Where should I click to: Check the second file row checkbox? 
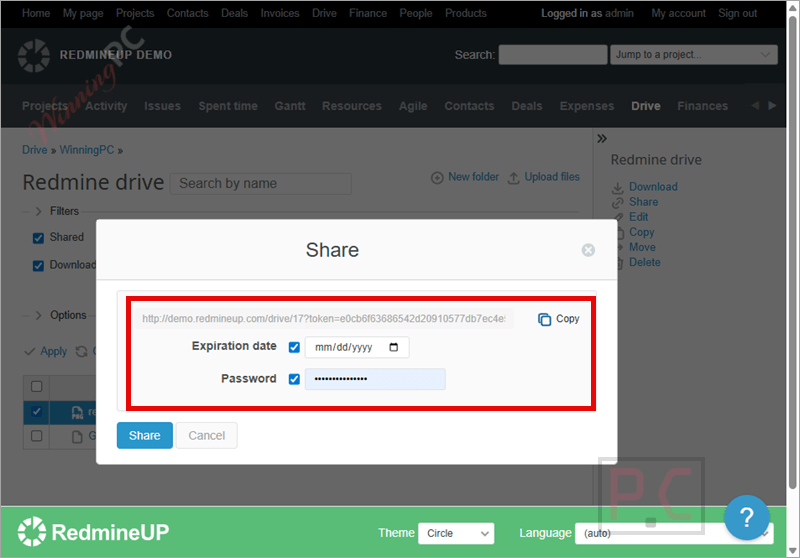coord(37,436)
